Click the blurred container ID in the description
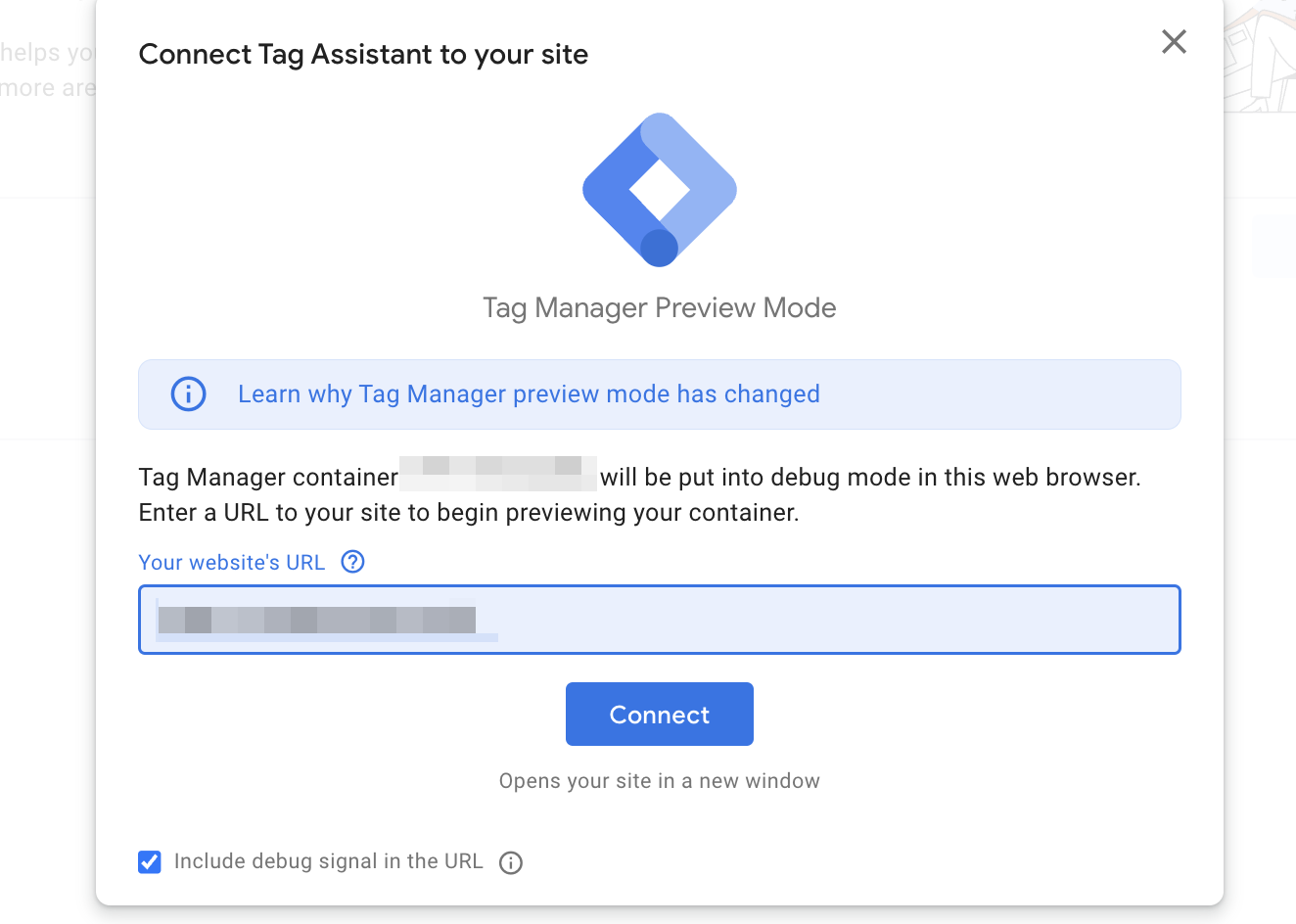 498,474
